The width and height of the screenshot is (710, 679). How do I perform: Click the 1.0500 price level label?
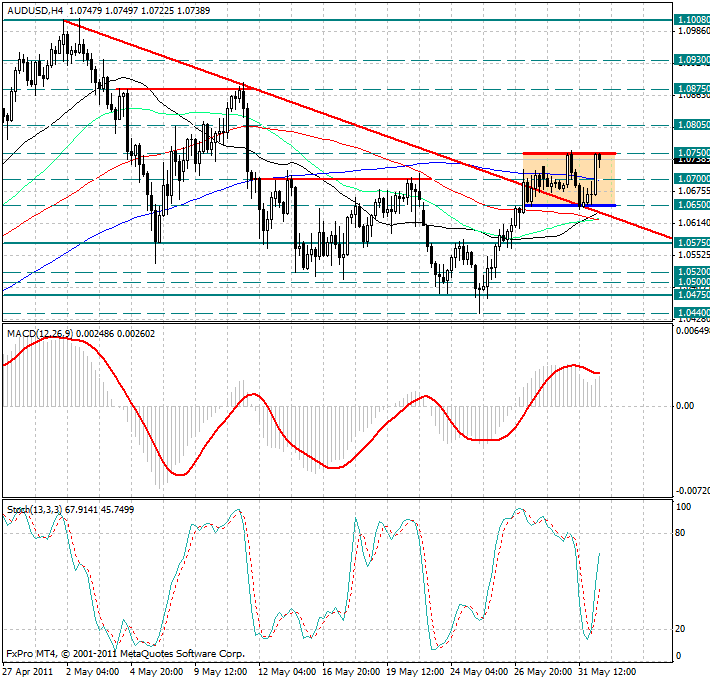point(692,282)
